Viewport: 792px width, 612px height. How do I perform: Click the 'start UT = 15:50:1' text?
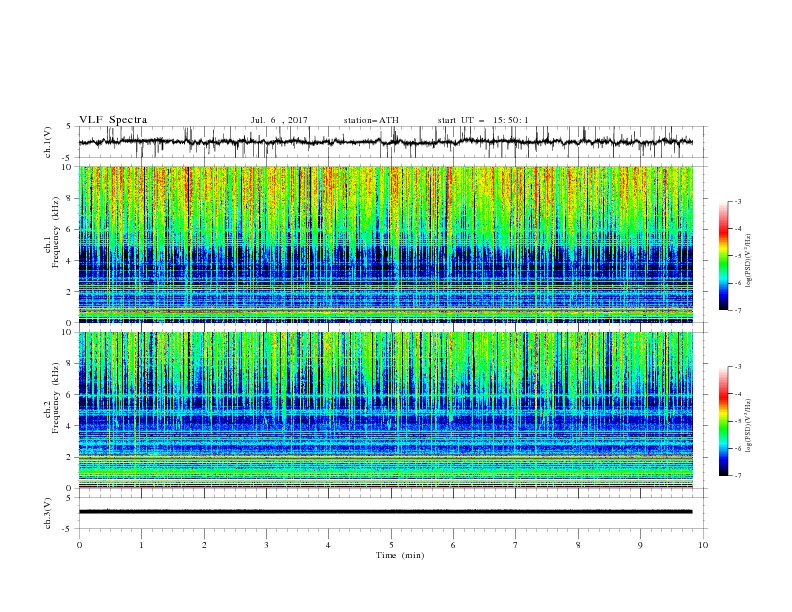(483, 120)
